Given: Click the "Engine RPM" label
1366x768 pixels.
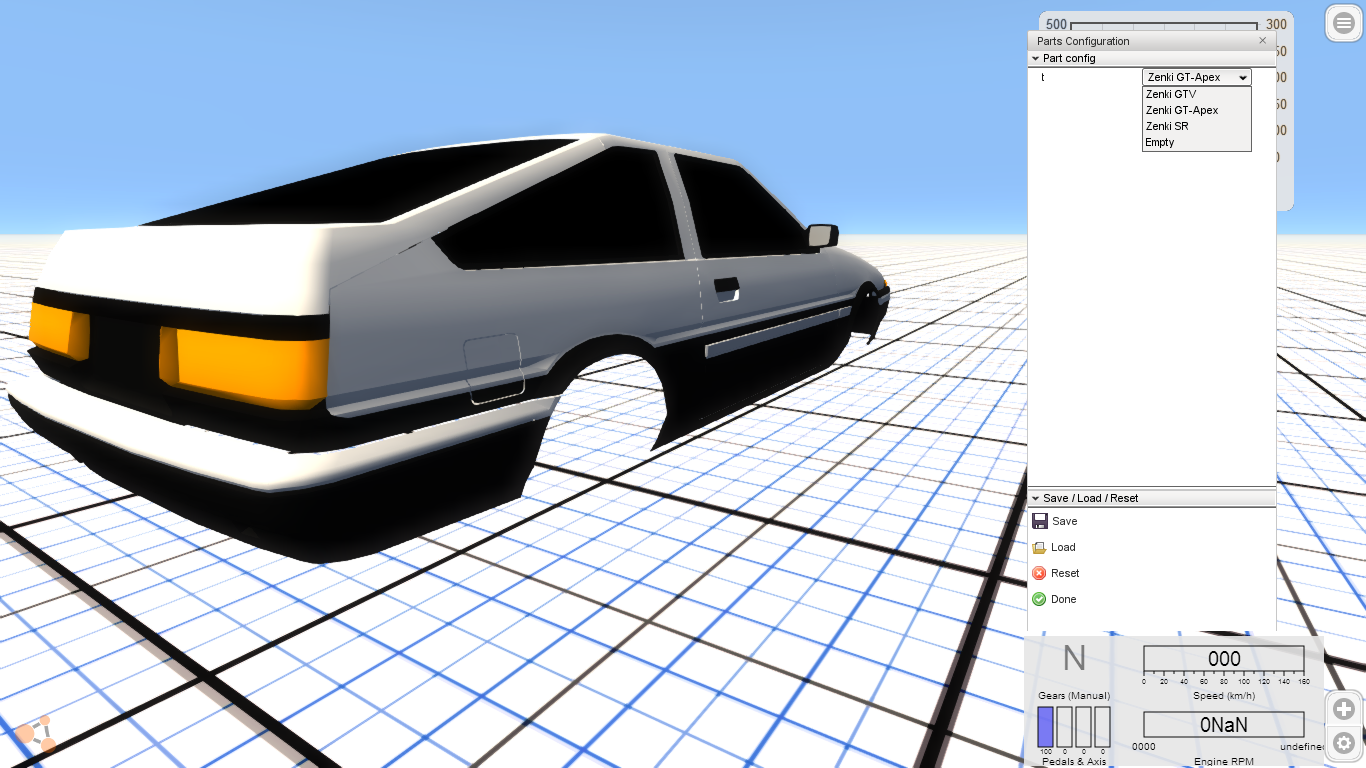Looking at the screenshot, I should (1224, 762).
